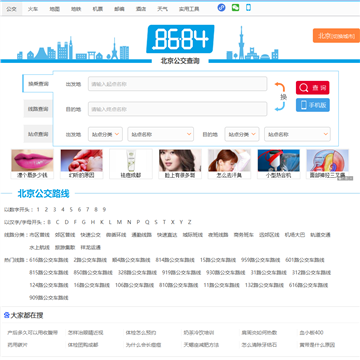This screenshot has width=360, height=360.
Task: Click letter B in letter-prefix routes
Action: coord(49,222)
